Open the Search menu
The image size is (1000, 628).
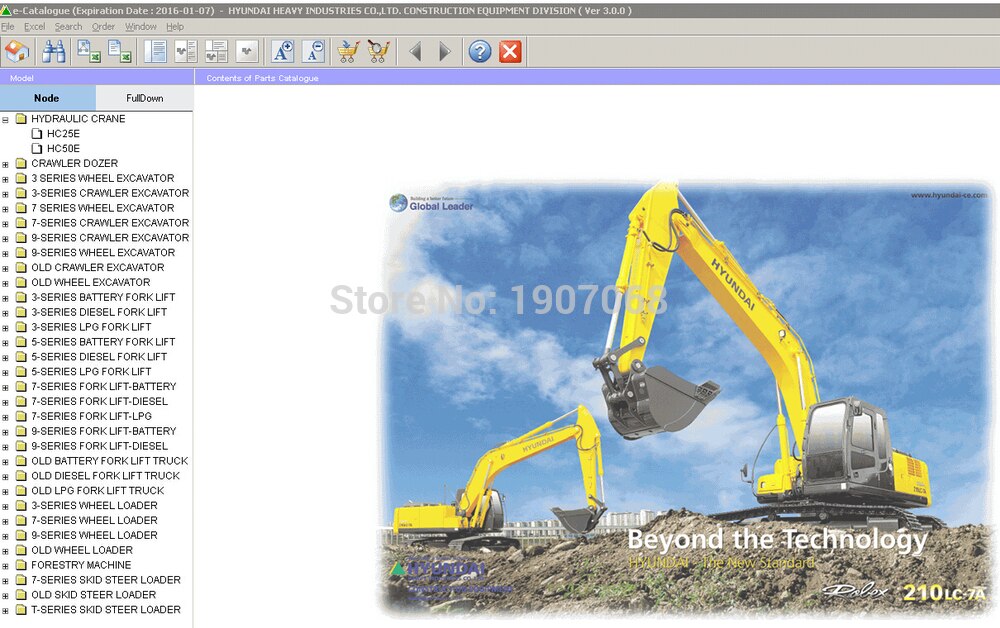pos(68,27)
